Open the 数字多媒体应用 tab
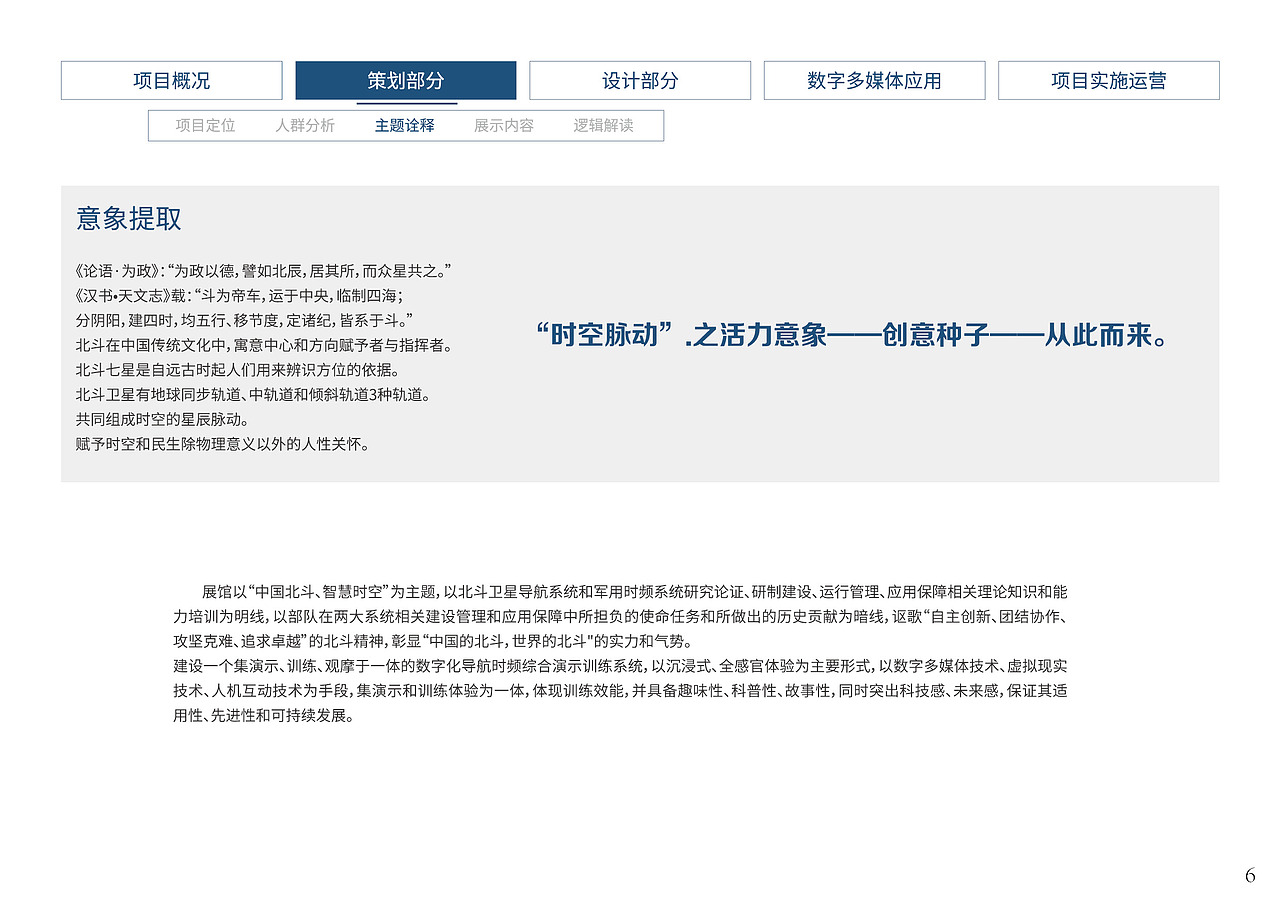The image size is (1280, 905). [874, 81]
